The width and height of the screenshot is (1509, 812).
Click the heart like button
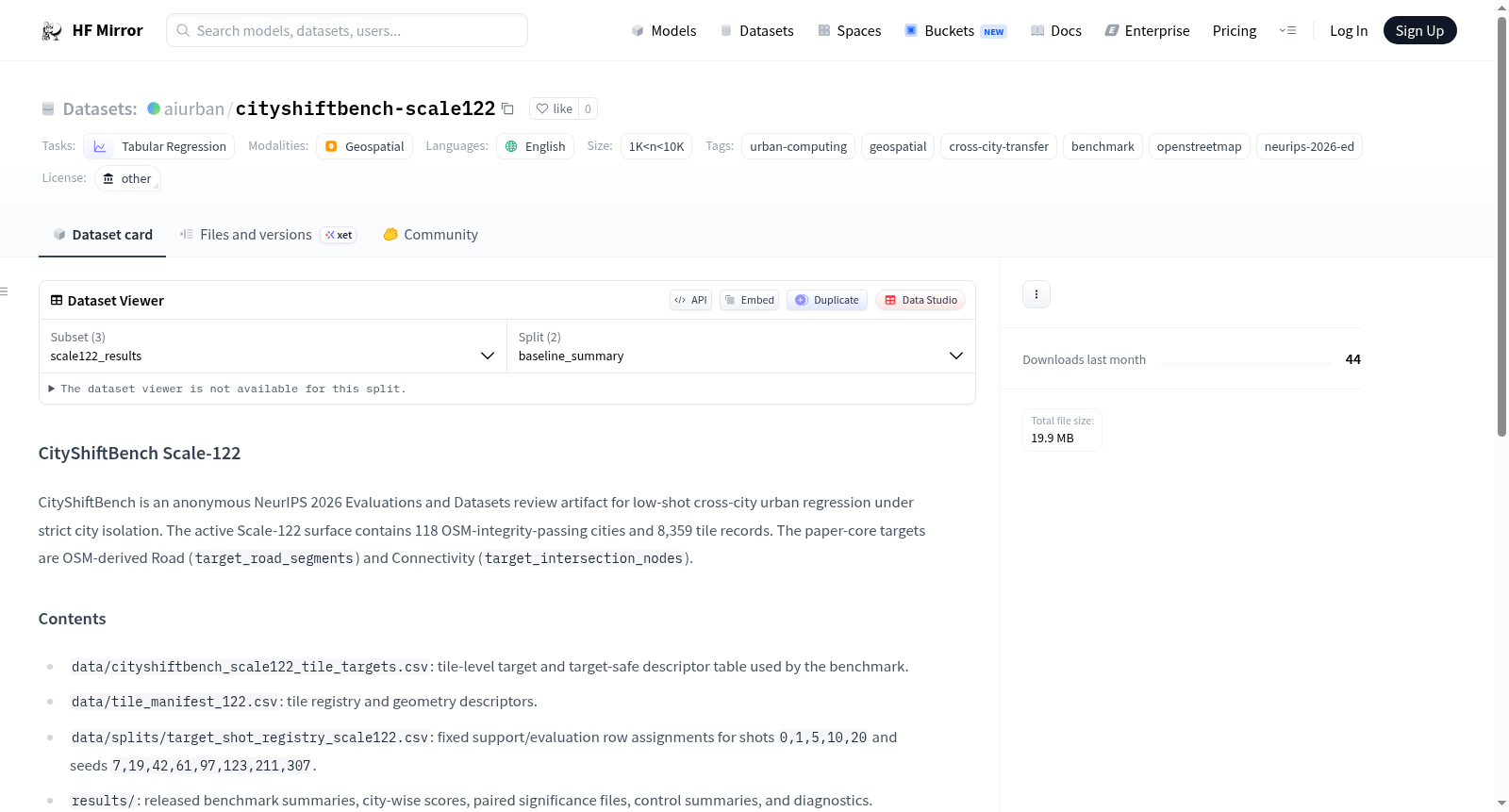554,108
